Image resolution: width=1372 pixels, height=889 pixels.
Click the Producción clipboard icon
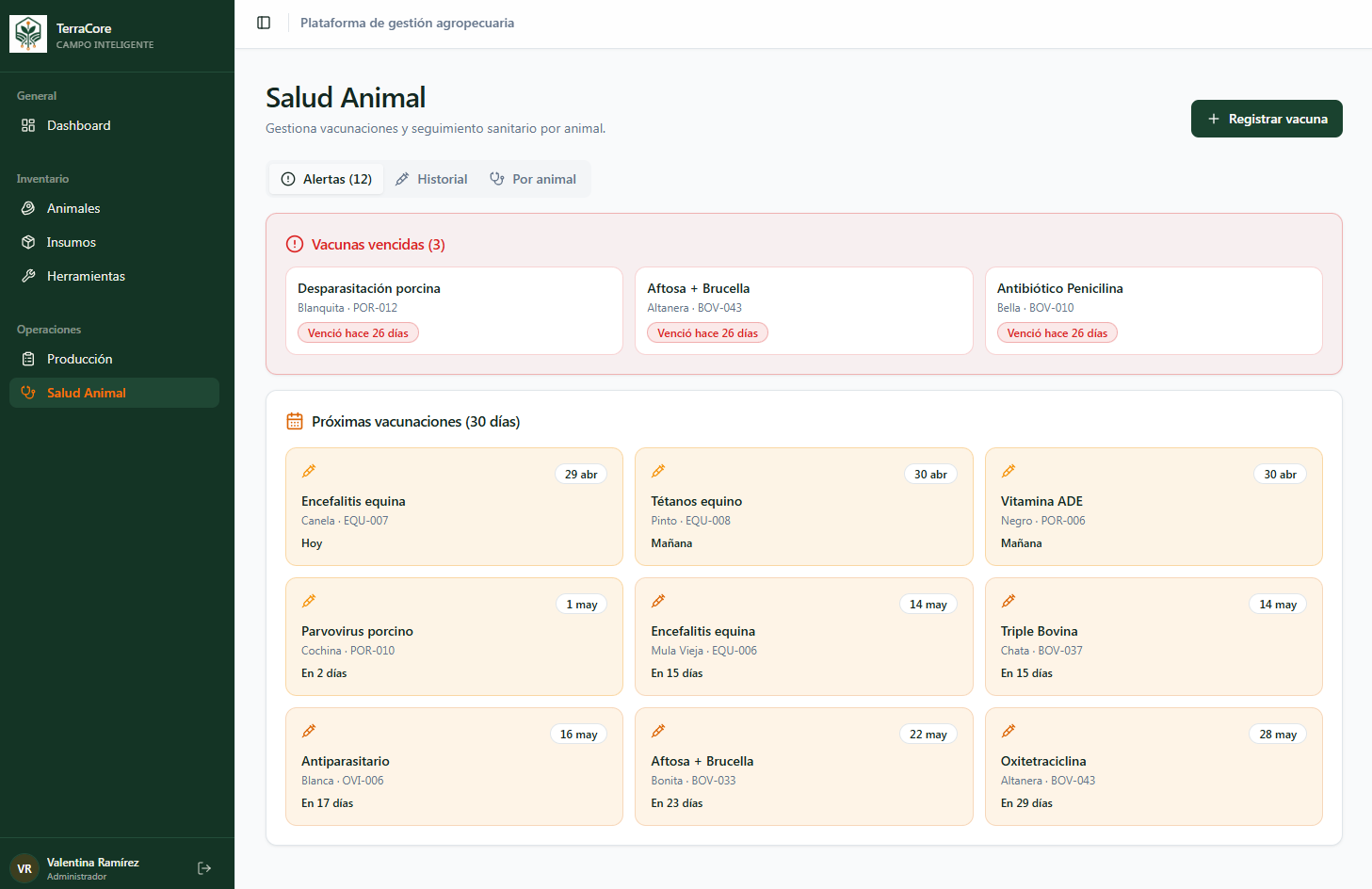(x=28, y=359)
